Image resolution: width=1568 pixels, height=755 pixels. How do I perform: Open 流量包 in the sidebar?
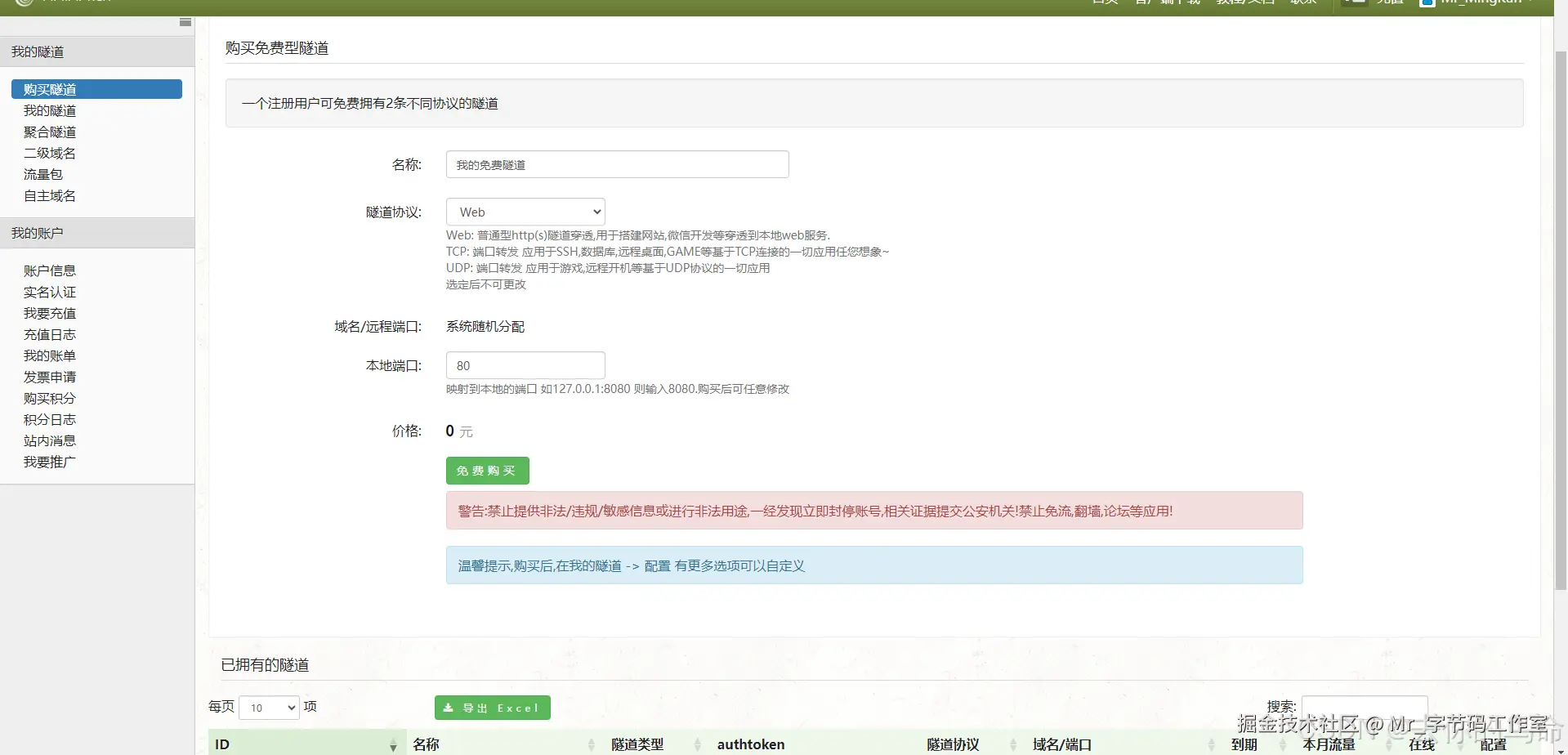click(43, 174)
